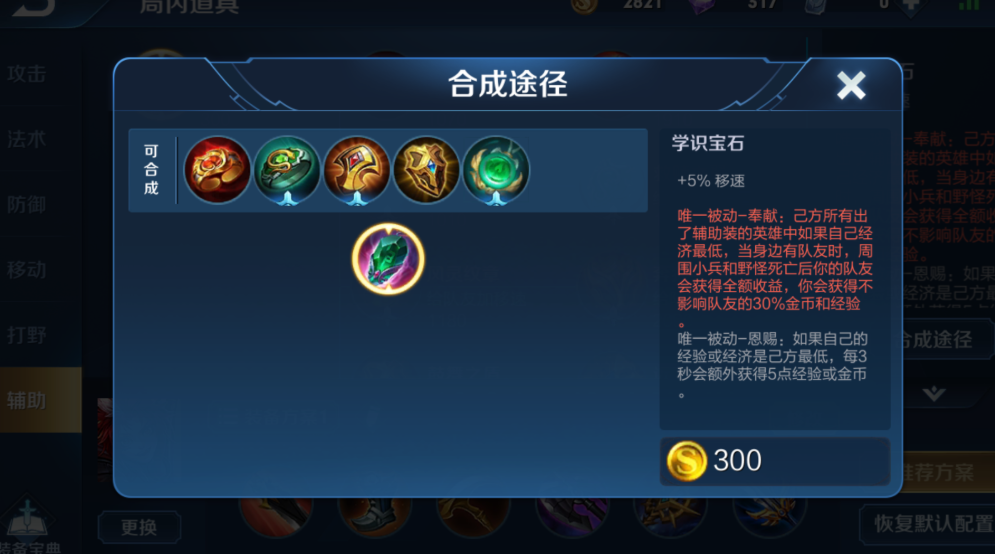Expand the down chevron on right panel
Image resolution: width=995 pixels, height=554 pixels.
[x=934, y=394]
